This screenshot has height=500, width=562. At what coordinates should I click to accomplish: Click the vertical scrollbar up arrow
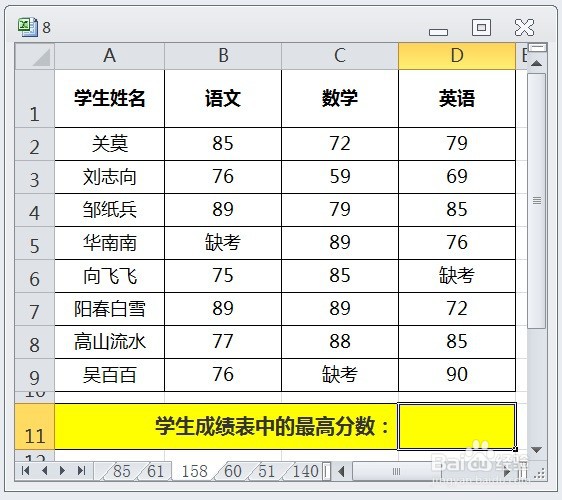click(x=537, y=64)
